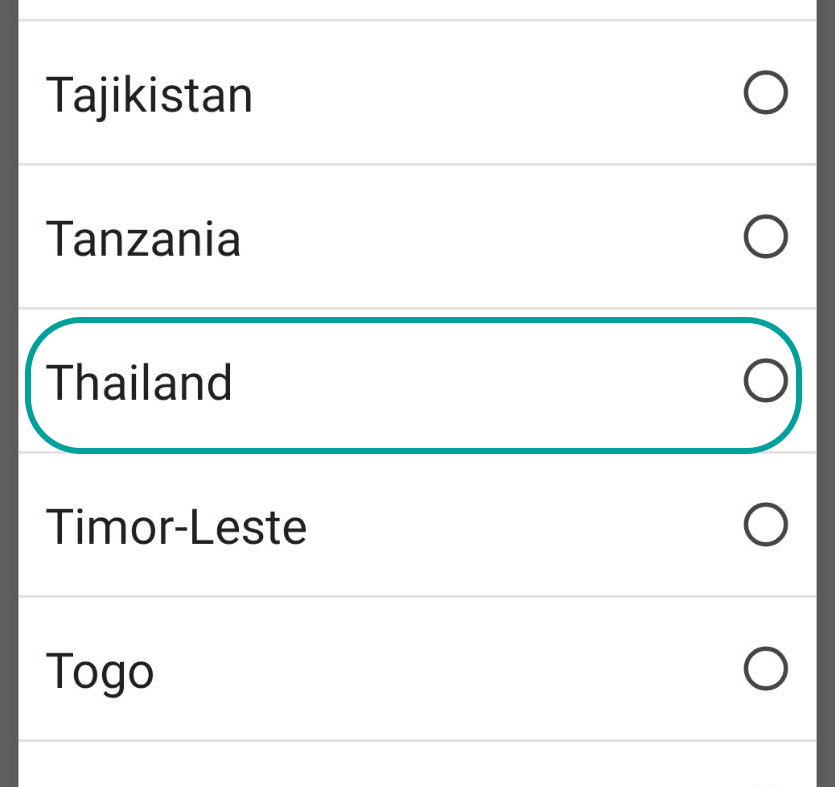
Task: Click the teal focus outline around Thailand
Action: 413,320
